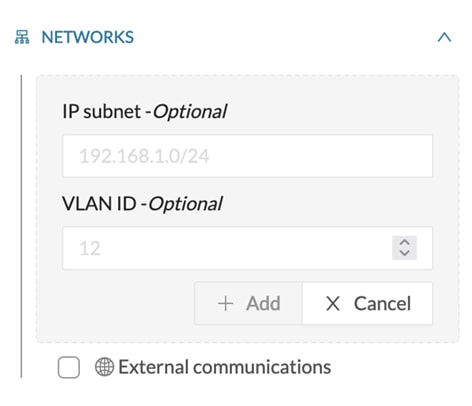Click the VLAN ID spinner control box
The image size is (472, 406).
[x=405, y=248]
